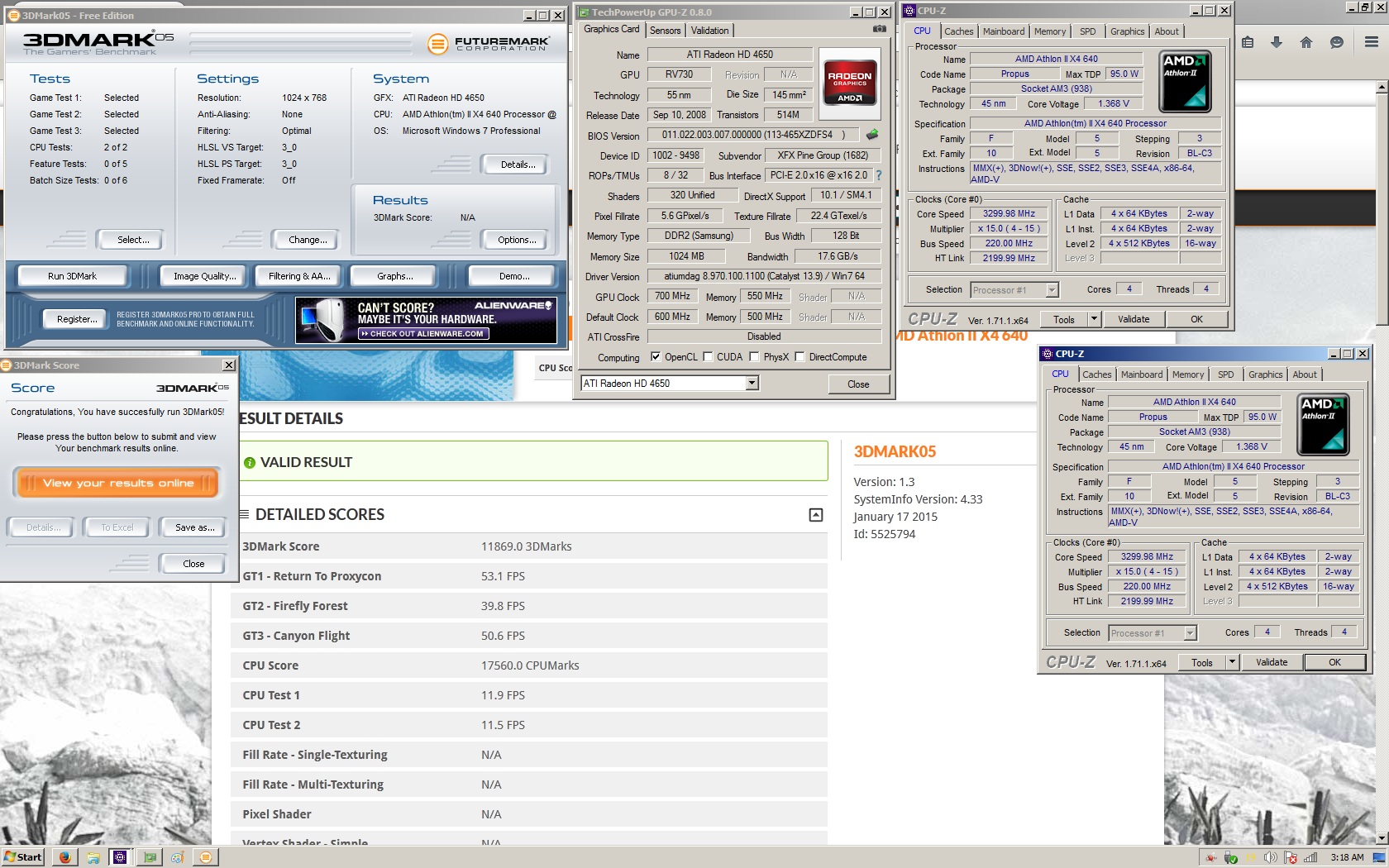The width and height of the screenshot is (1389, 868).
Task: Switch to 3DMark05 taskbar button
Action: (x=206, y=857)
